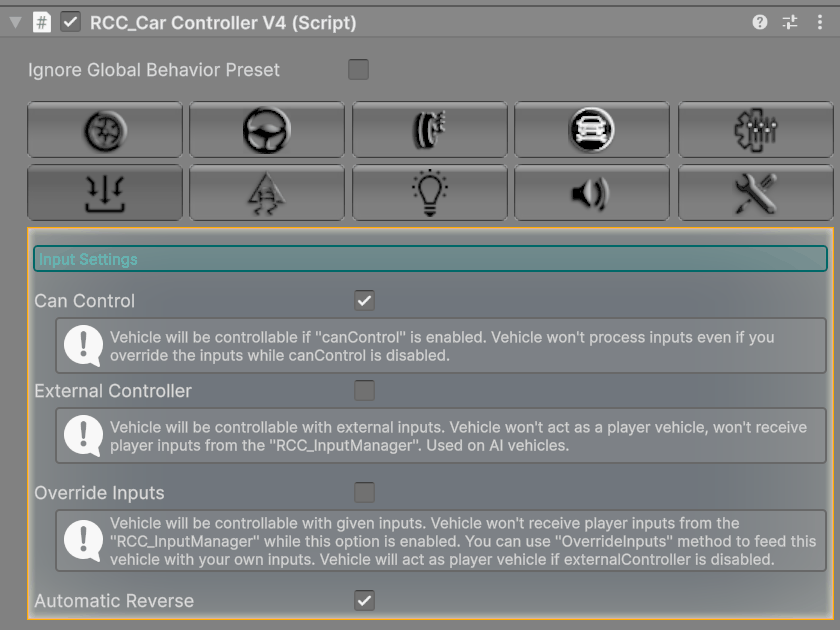Enable the External Controller checkbox
Screen dimensions: 840x630
click(364, 391)
